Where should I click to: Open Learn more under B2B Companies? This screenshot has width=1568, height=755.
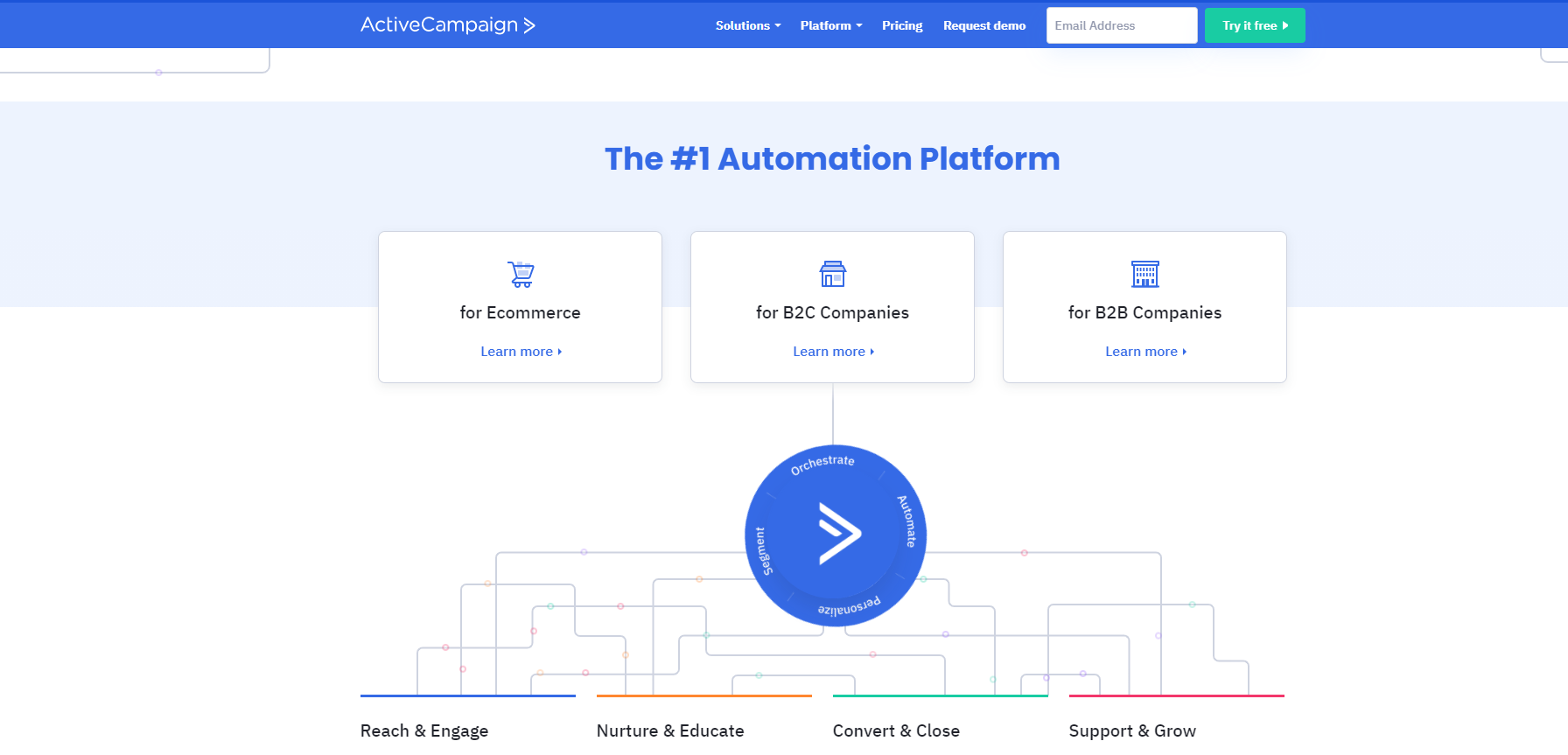point(1146,352)
